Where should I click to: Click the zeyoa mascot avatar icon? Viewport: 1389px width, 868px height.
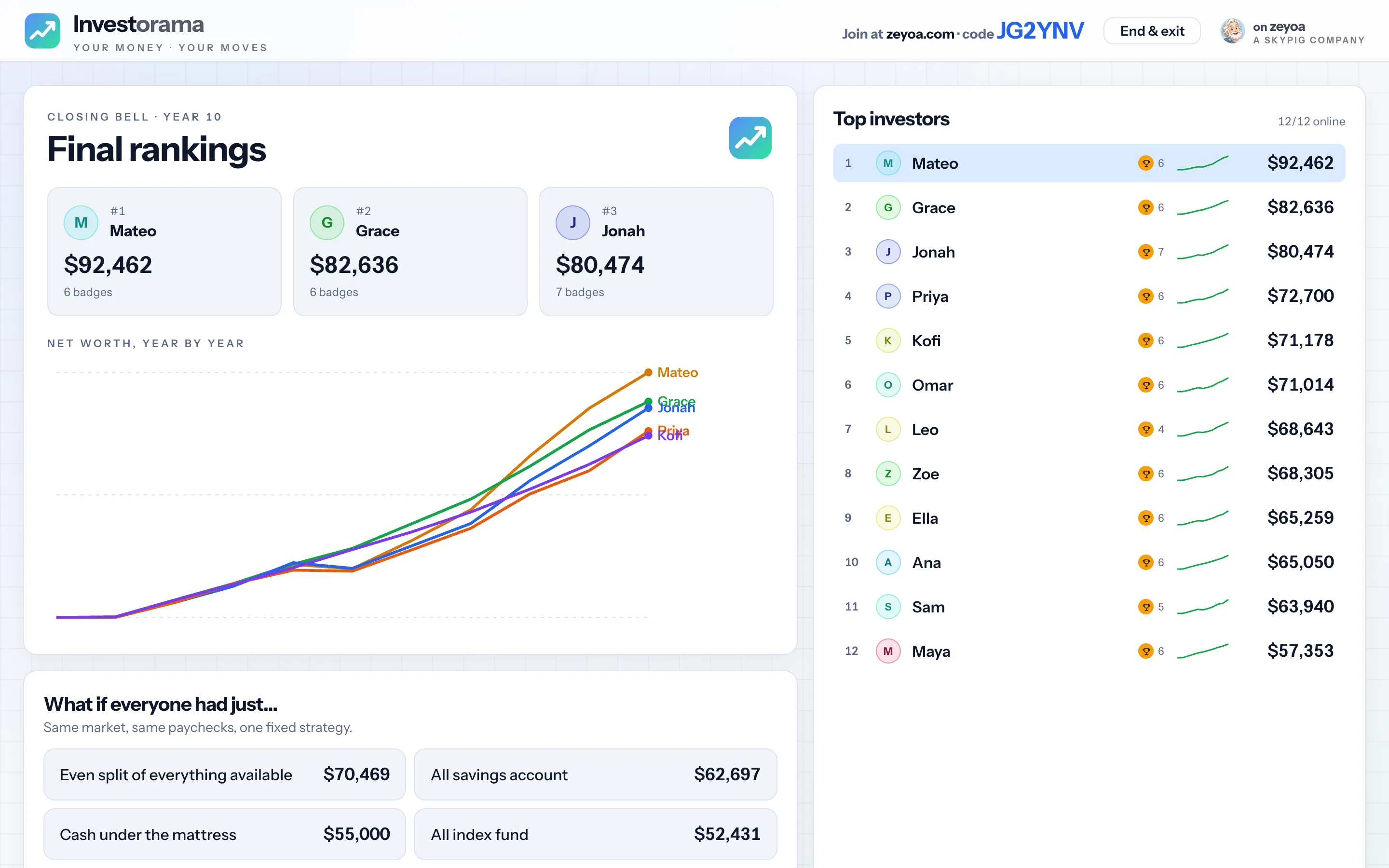1232,31
